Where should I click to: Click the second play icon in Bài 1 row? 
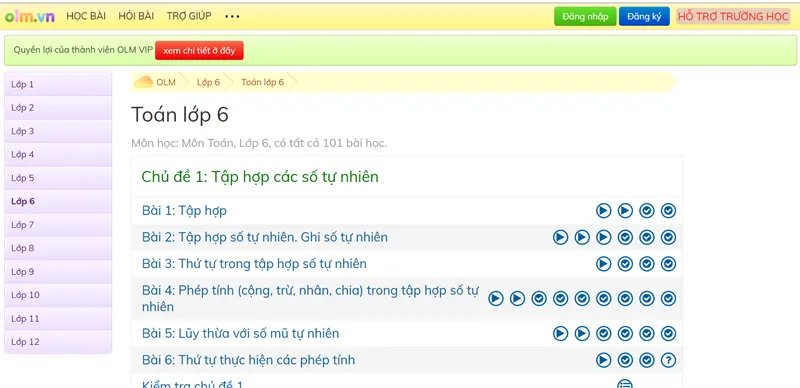[625, 210]
